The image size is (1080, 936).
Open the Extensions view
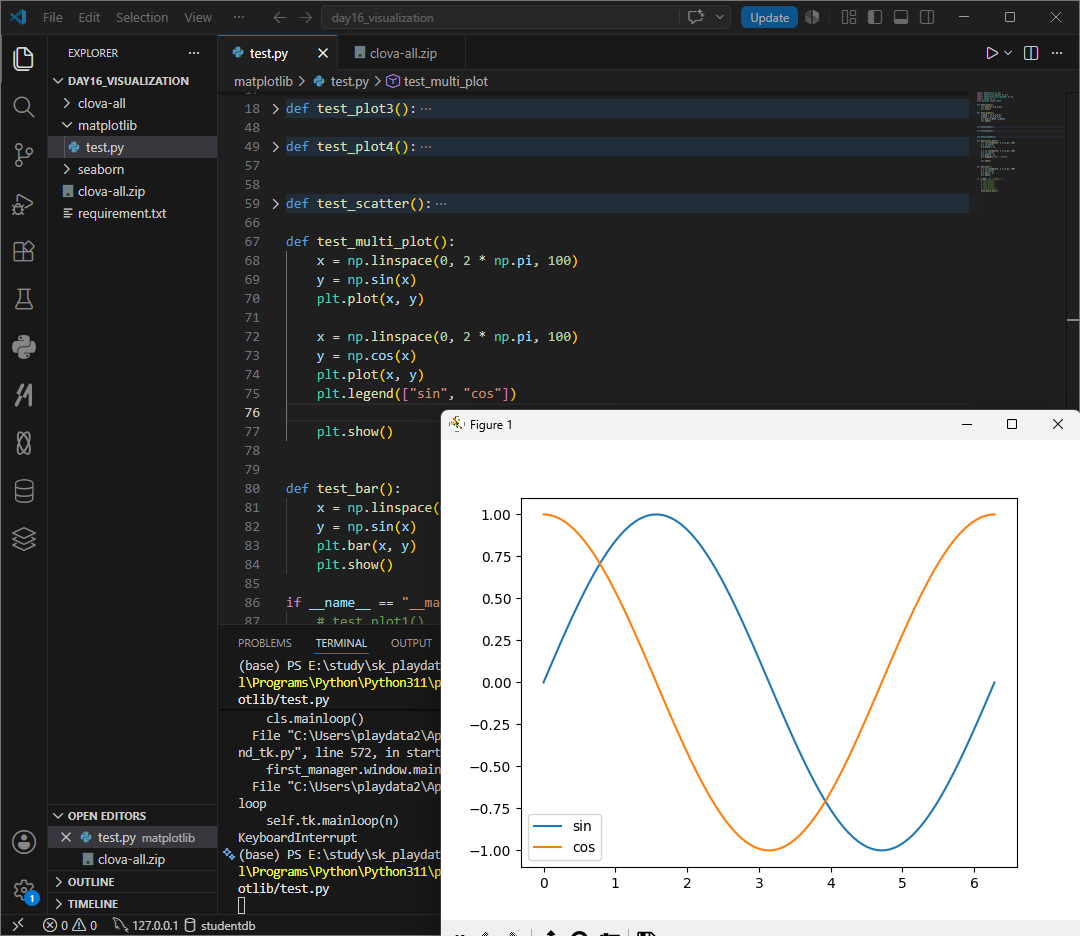23,251
